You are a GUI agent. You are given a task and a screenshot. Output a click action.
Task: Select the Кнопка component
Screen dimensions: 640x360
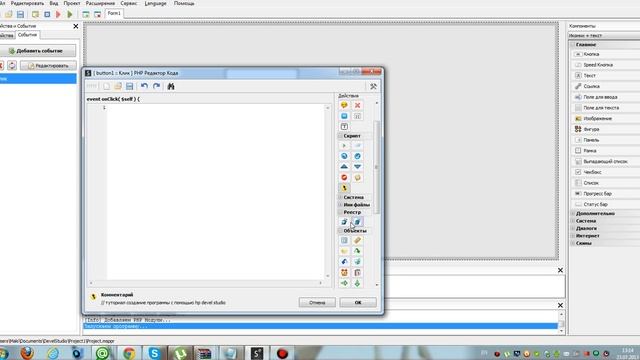click(607, 54)
